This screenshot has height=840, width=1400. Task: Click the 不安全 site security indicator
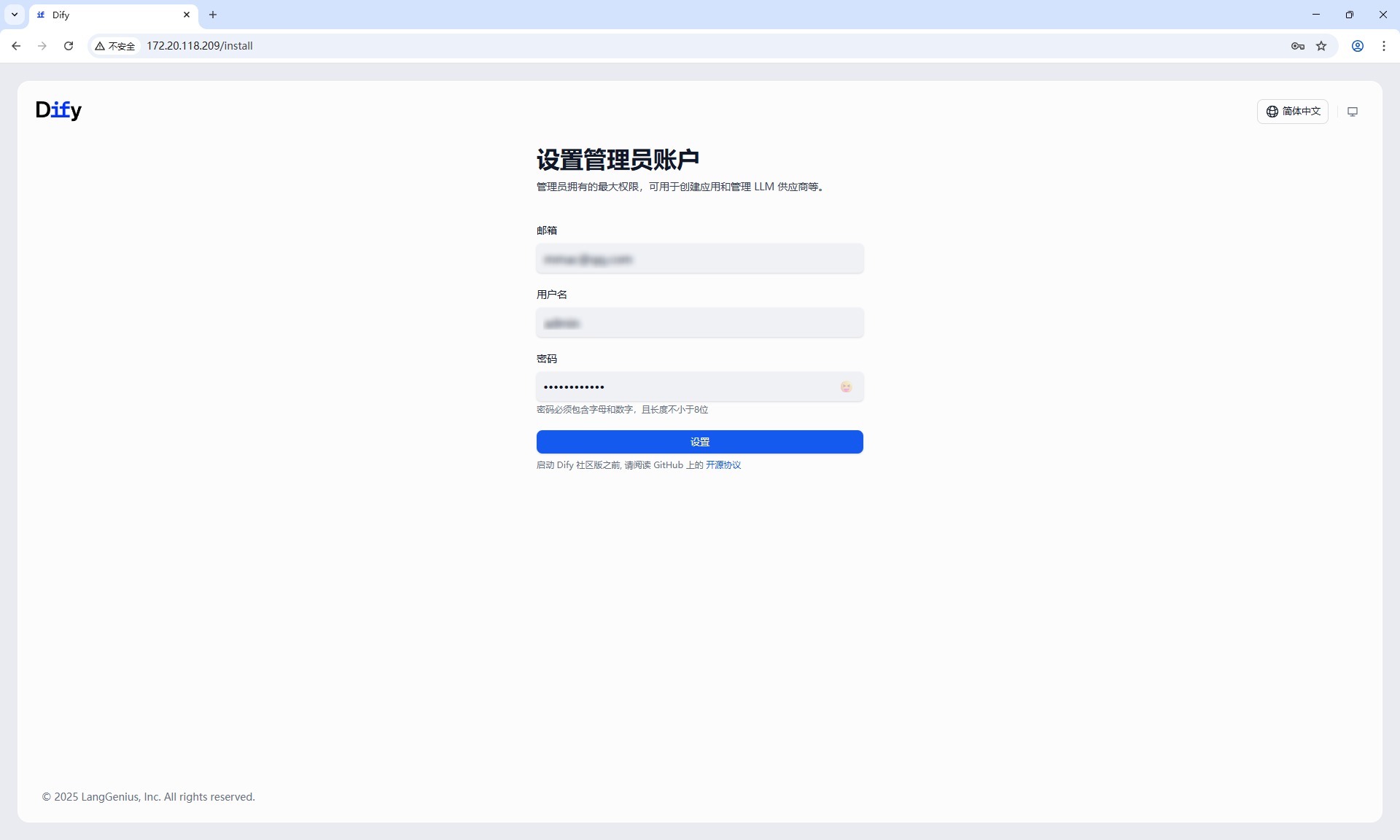pyautogui.click(x=115, y=46)
